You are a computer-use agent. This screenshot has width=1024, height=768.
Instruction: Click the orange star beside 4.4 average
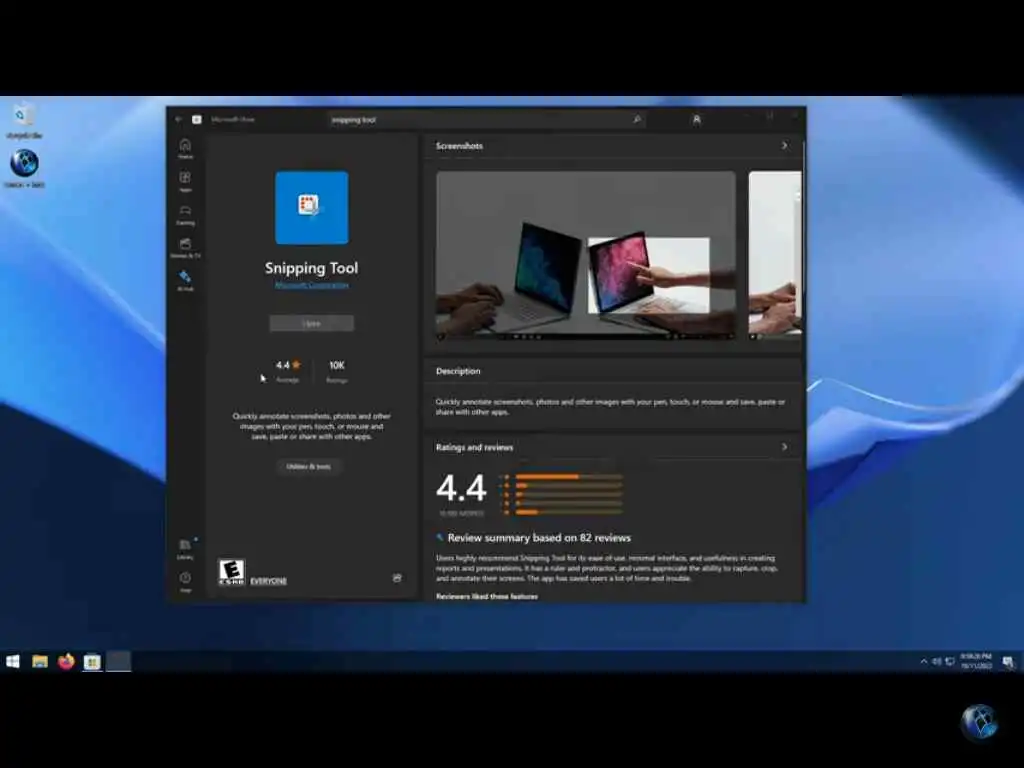point(296,364)
